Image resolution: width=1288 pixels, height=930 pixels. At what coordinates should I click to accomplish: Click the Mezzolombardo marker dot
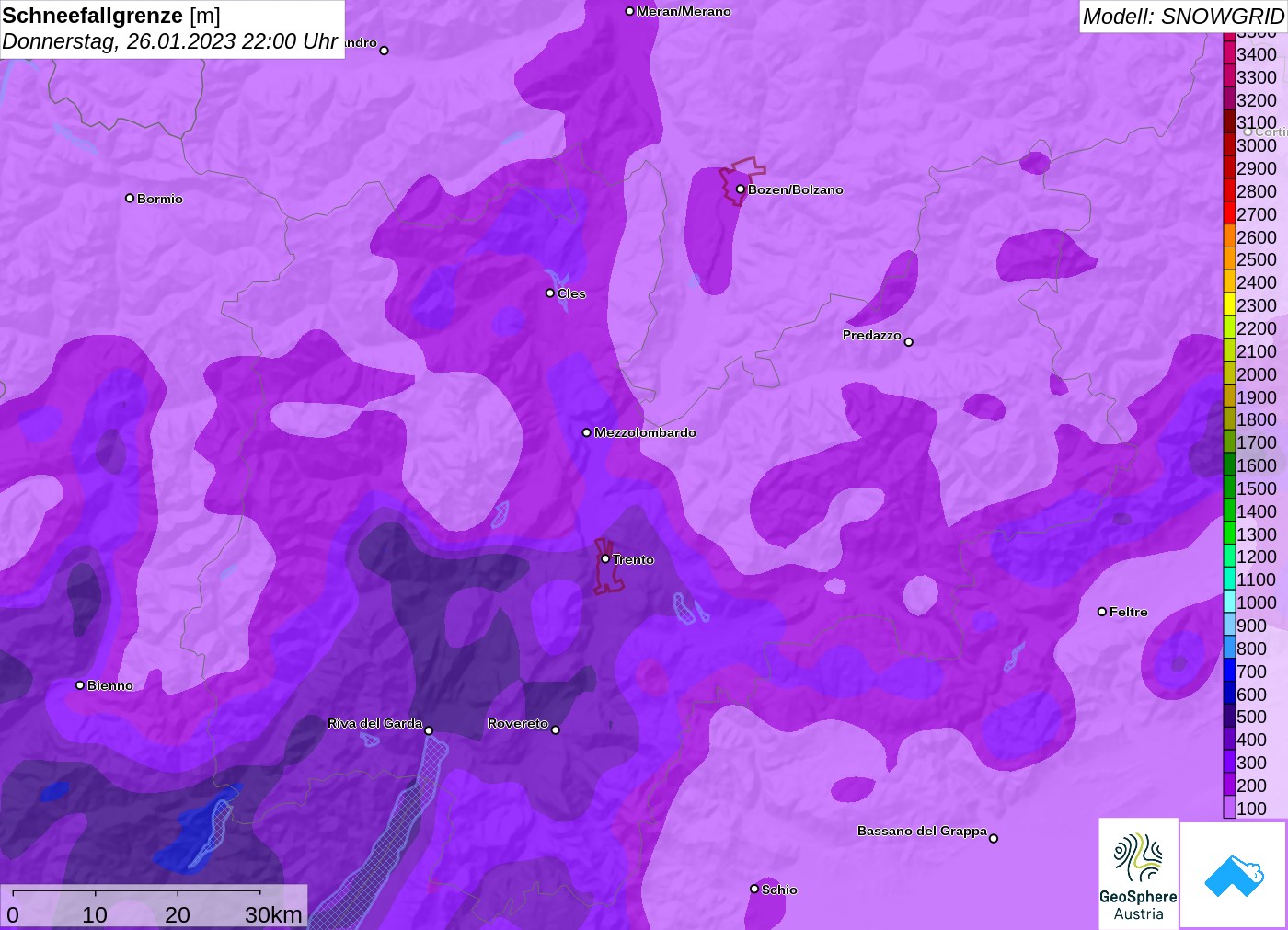click(x=587, y=432)
